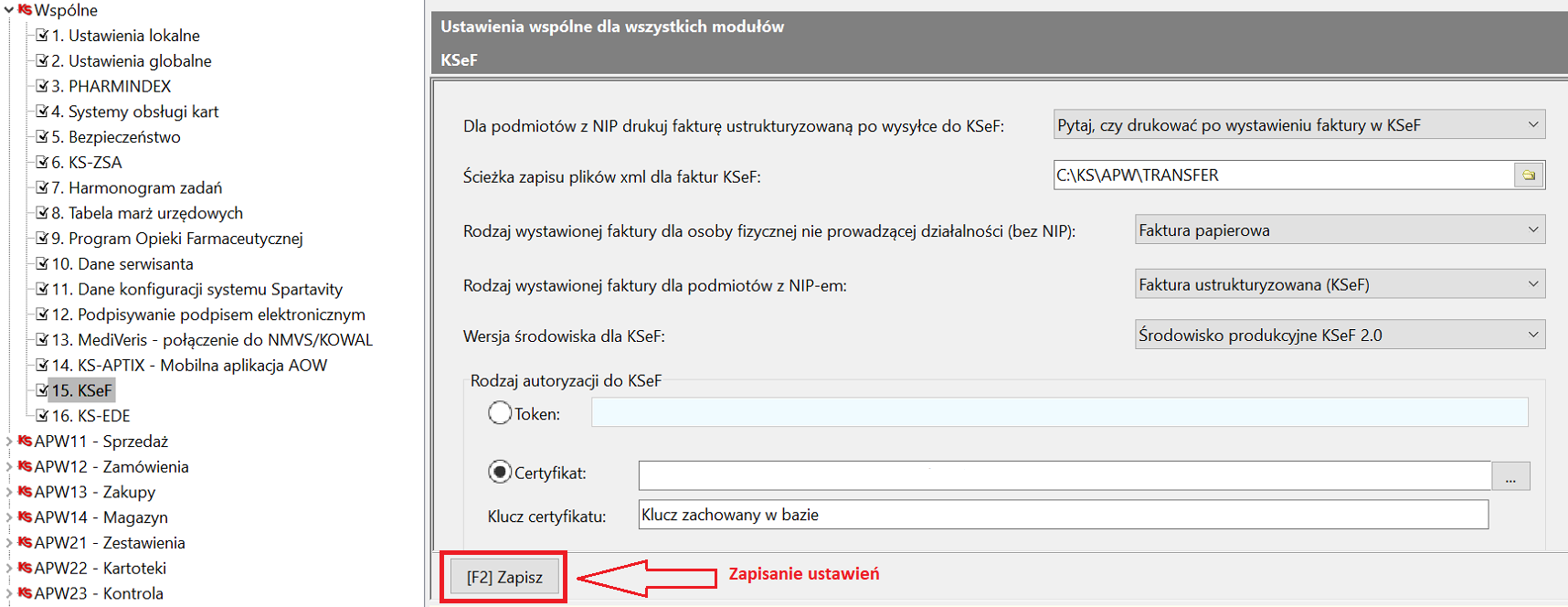Click into the Klucz certyfikatu field

pyautogui.click(x=1063, y=515)
